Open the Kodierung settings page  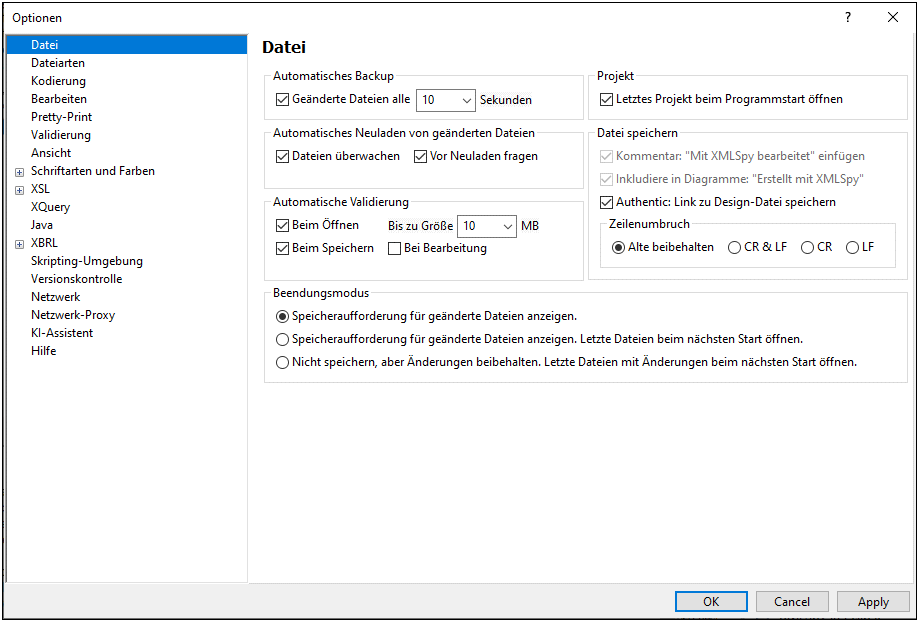coord(58,81)
